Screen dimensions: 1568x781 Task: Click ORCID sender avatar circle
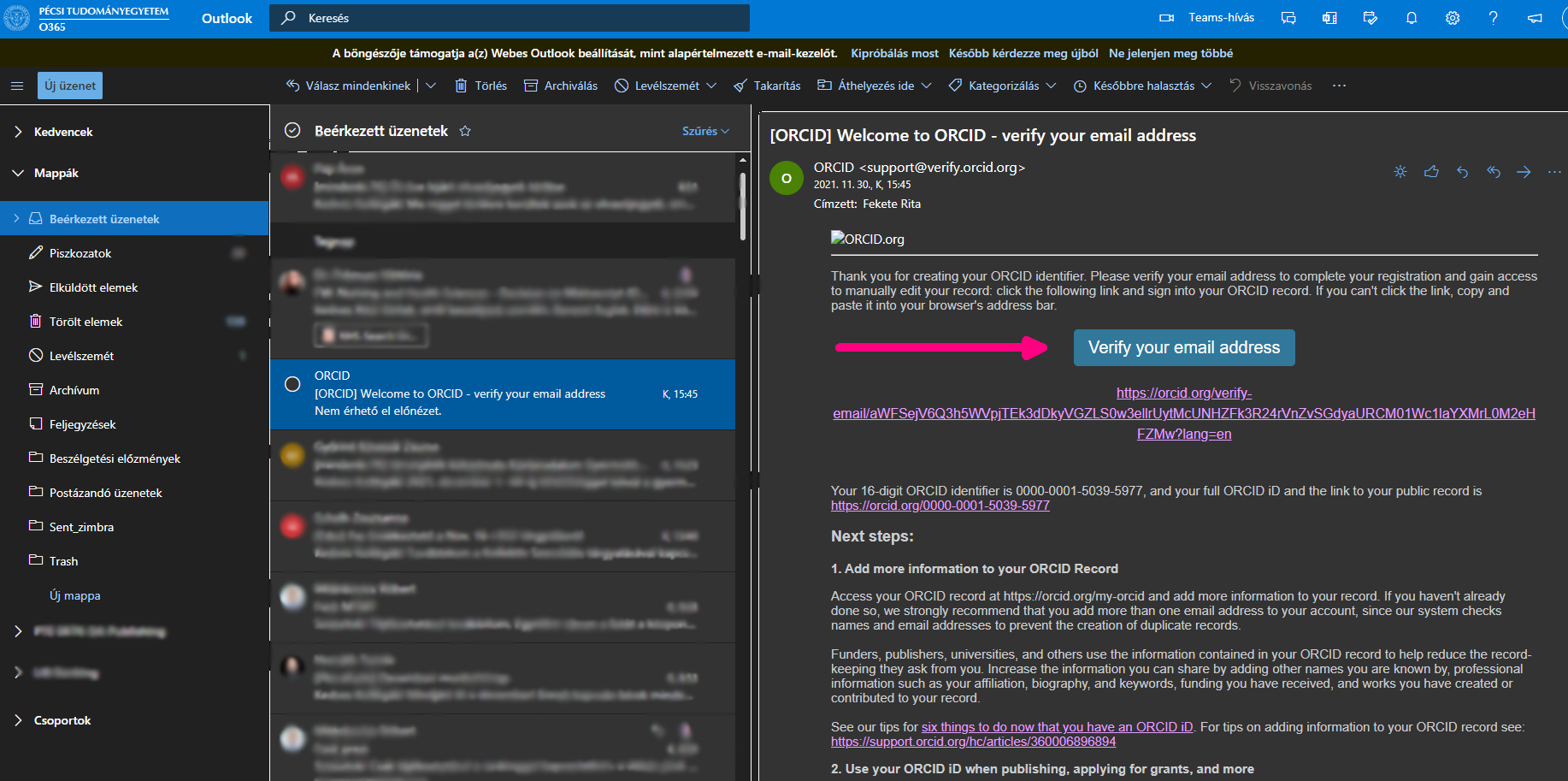point(787,178)
